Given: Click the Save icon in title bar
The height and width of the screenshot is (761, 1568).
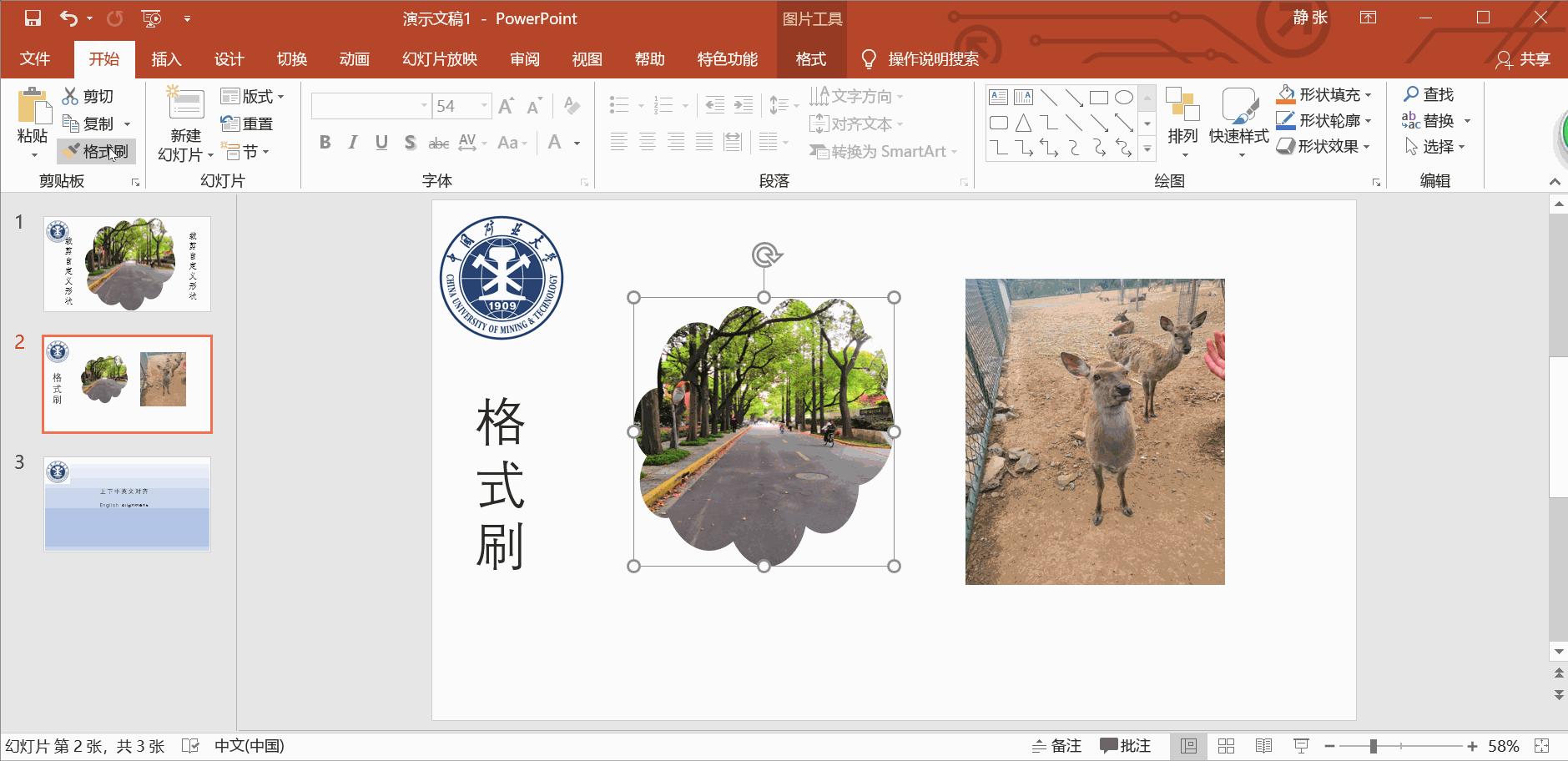Looking at the screenshot, I should pyautogui.click(x=33, y=18).
